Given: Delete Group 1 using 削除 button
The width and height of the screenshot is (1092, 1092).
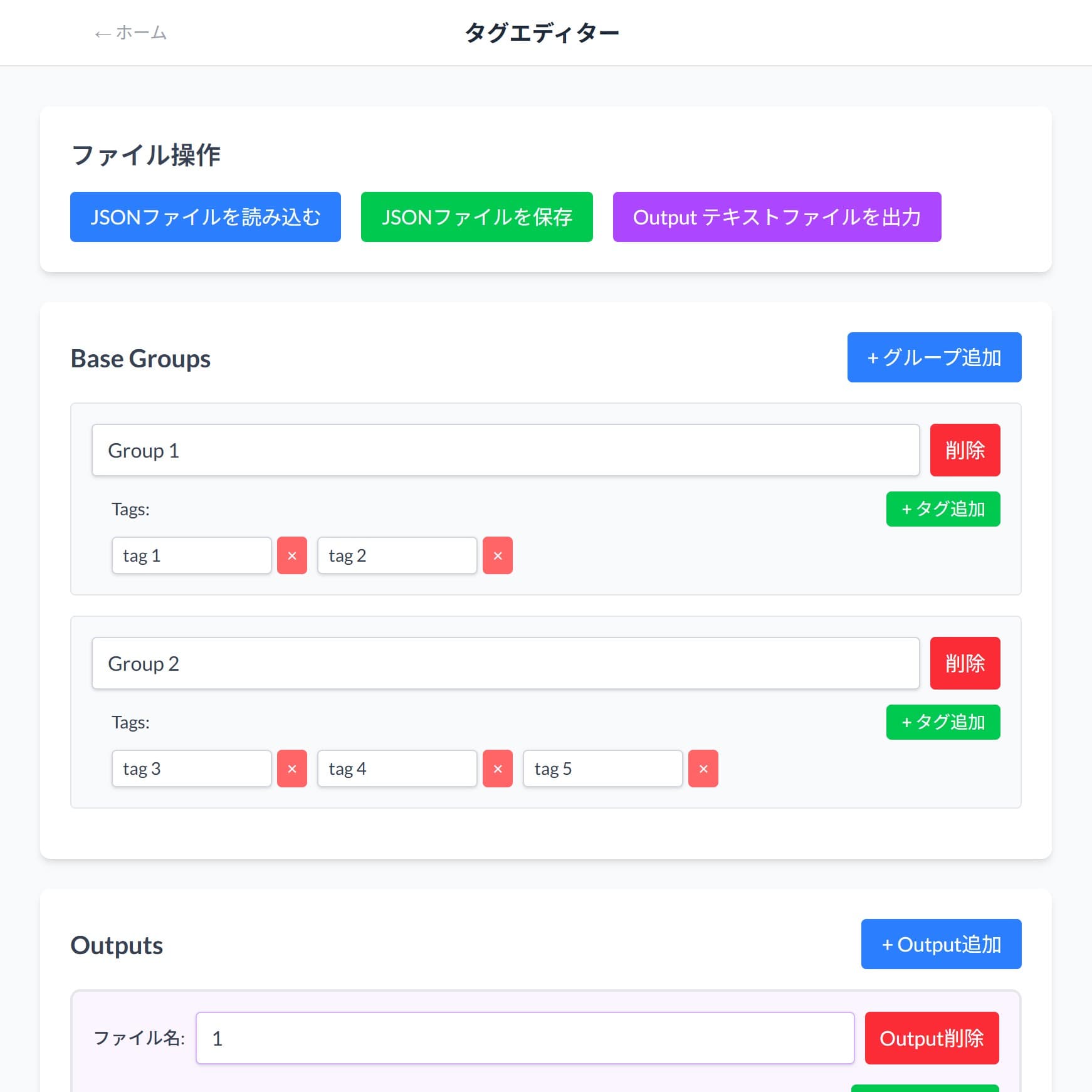Looking at the screenshot, I should [x=964, y=450].
